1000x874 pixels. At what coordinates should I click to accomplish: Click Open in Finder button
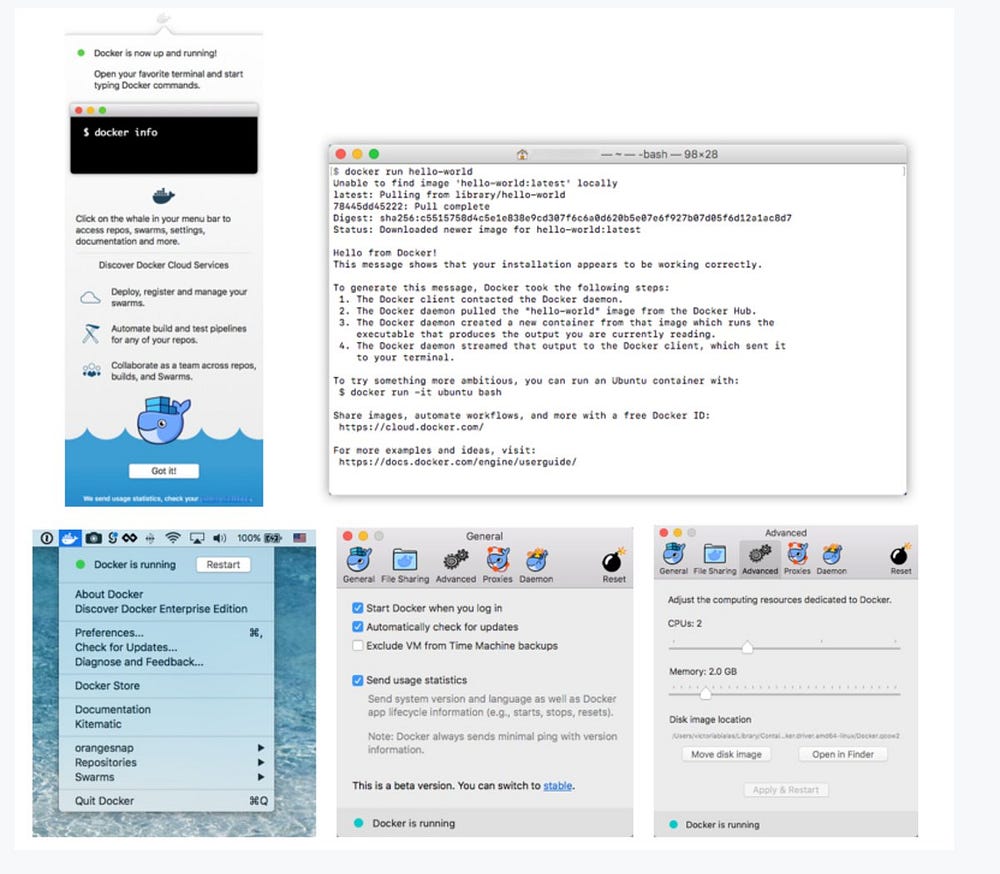842,754
